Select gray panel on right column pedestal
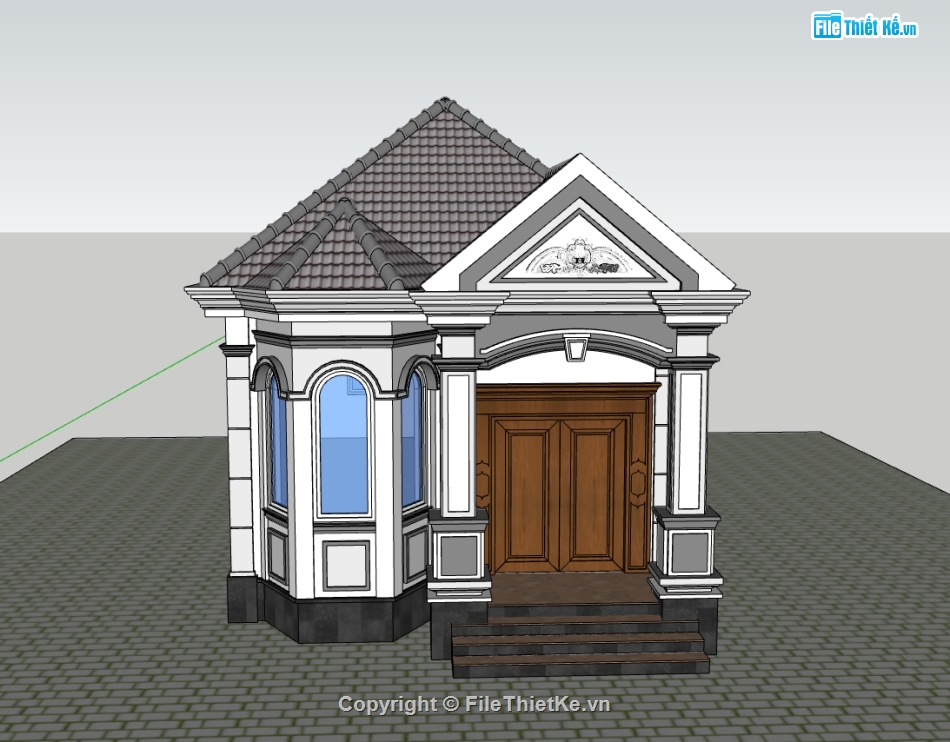 pyautogui.click(x=689, y=551)
